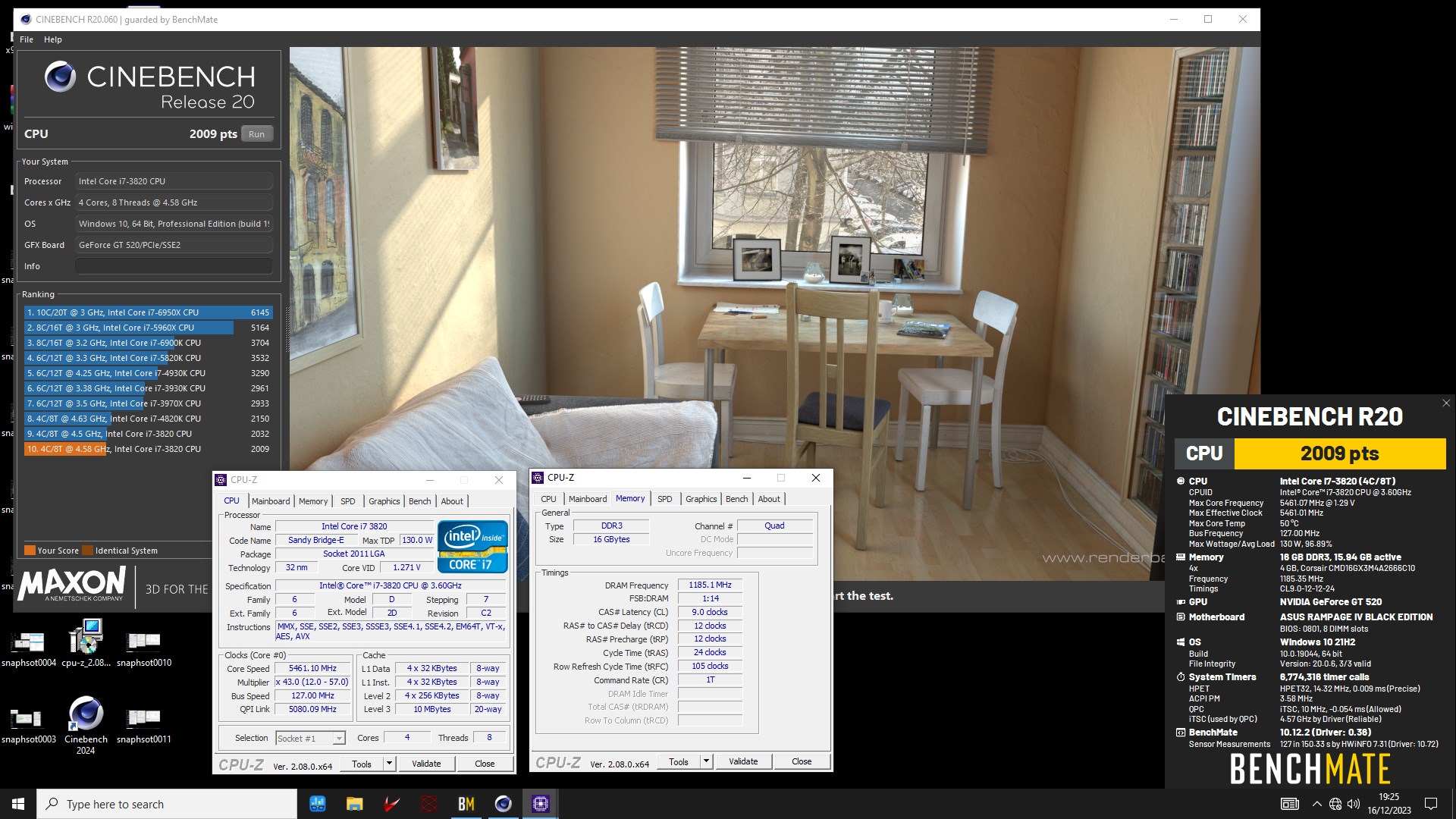Open BenchMate BM taskbar icon

(x=466, y=804)
